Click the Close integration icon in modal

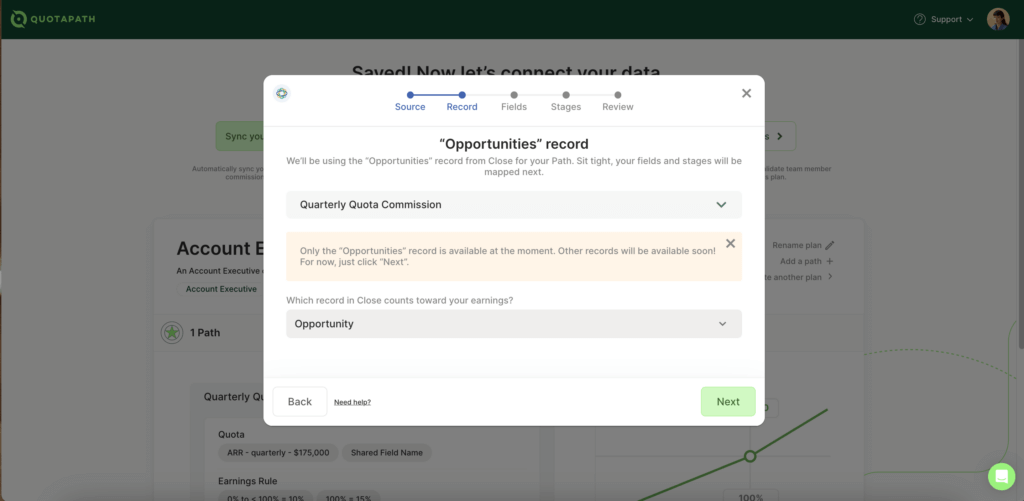click(281, 93)
